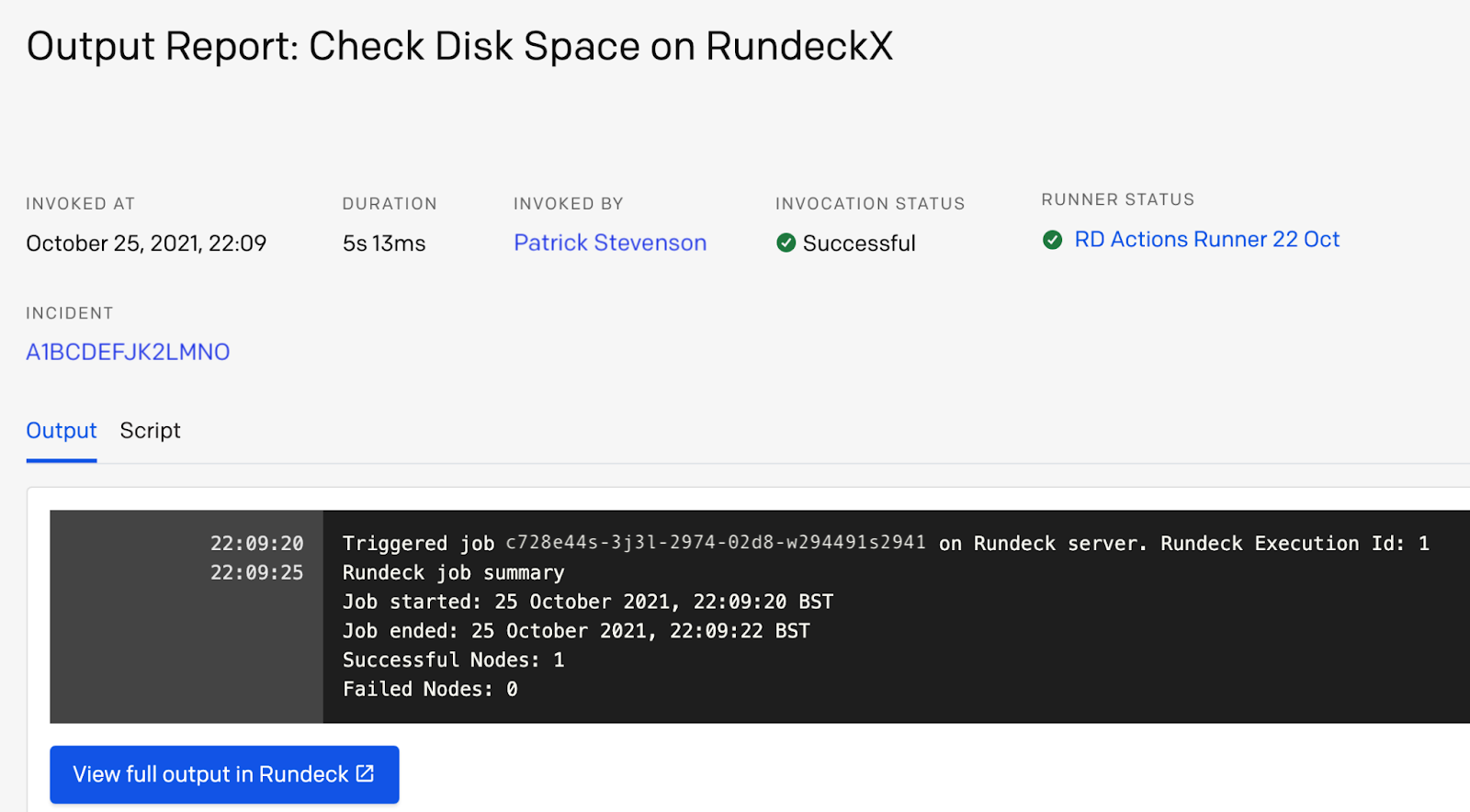This screenshot has width=1470, height=812.
Task: Click the page title Output Report: Check Disk Space on RundeckX
Action: pyautogui.click(x=459, y=46)
